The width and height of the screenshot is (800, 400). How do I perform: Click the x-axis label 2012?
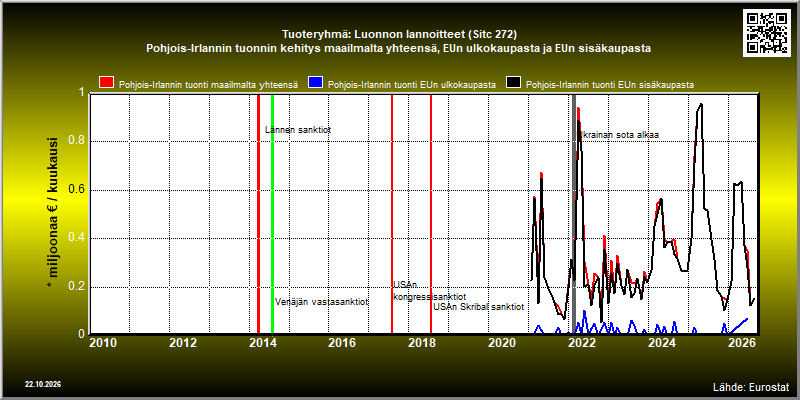coord(183,343)
